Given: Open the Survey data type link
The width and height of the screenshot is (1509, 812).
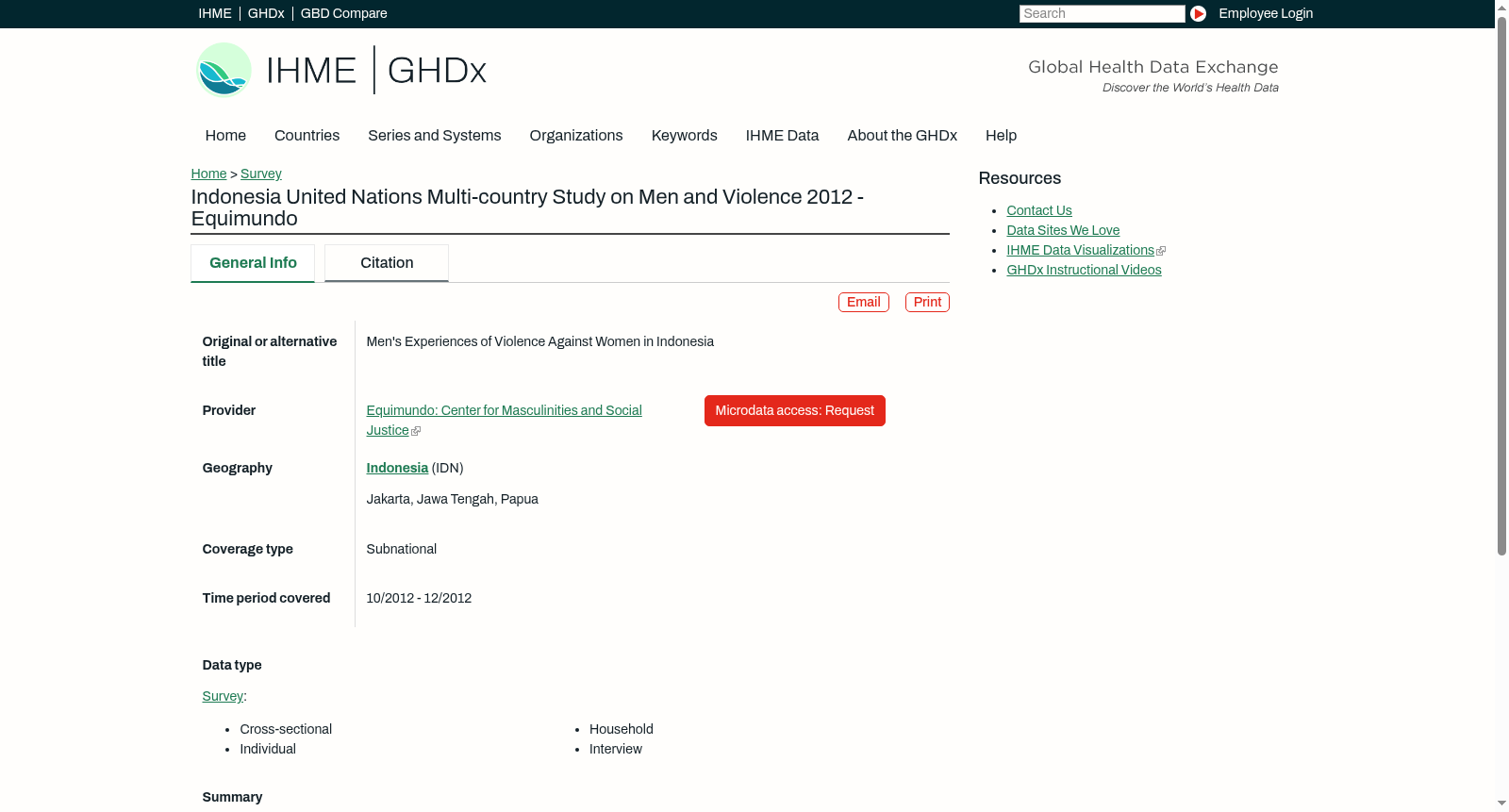Looking at the screenshot, I should (223, 697).
